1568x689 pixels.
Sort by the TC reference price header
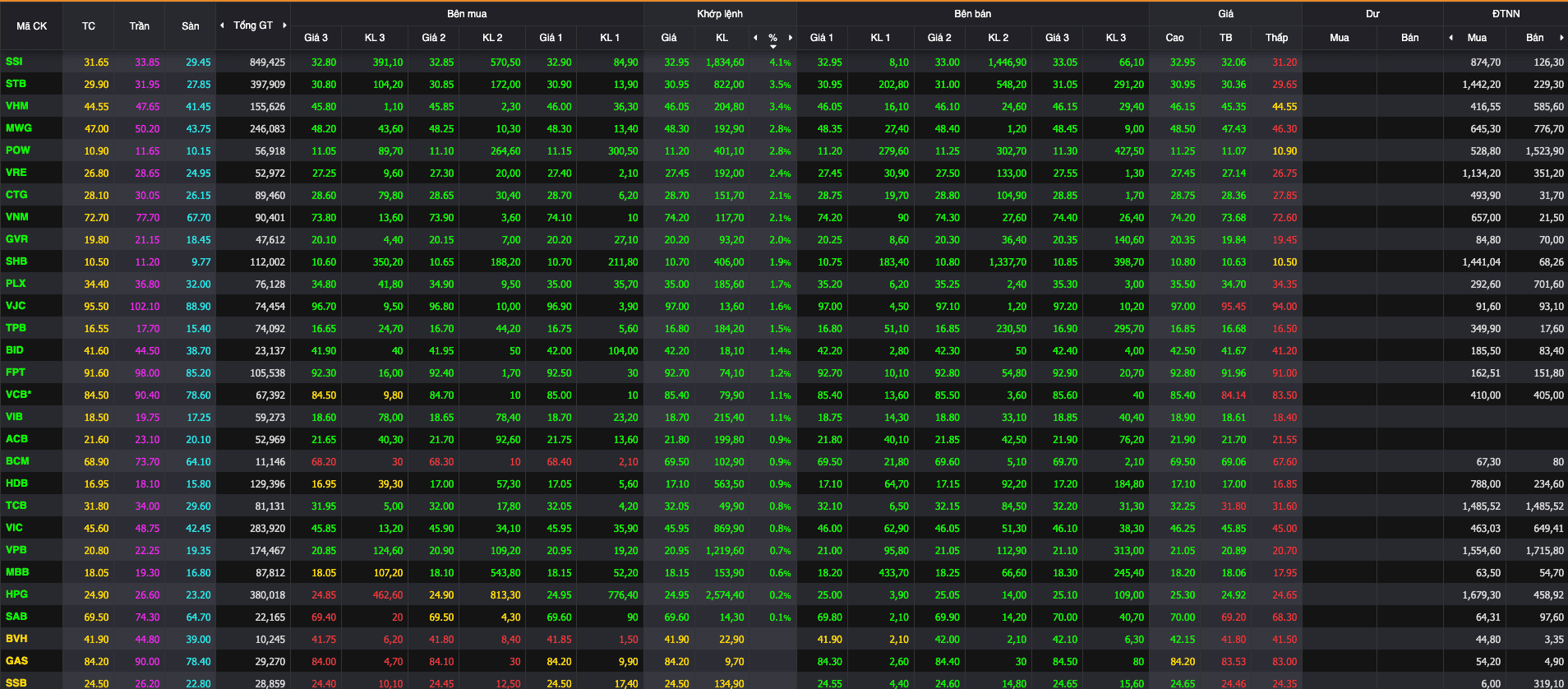tap(88, 26)
